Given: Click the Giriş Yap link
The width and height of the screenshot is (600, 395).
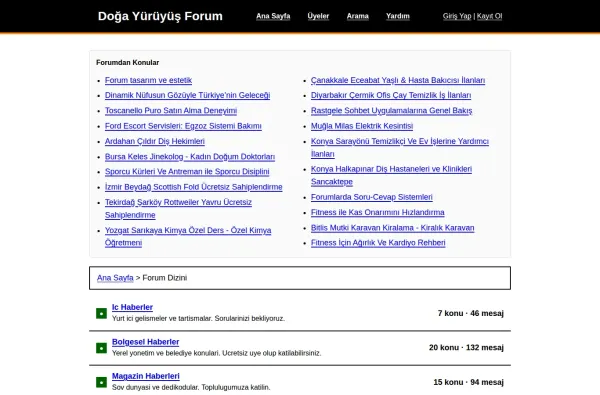Looking at the screenshot, I should pyautogui.click(x=457, y=16).
